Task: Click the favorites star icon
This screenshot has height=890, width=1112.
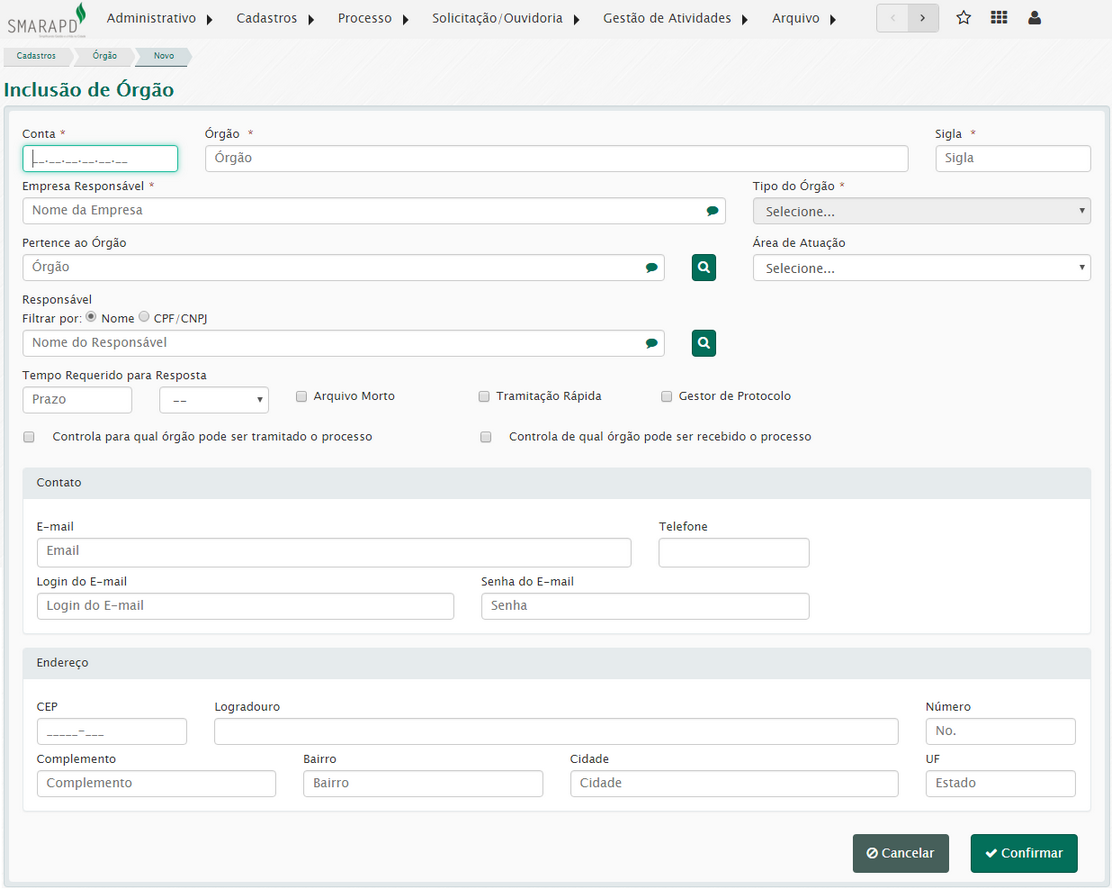Action: [963, 18]
